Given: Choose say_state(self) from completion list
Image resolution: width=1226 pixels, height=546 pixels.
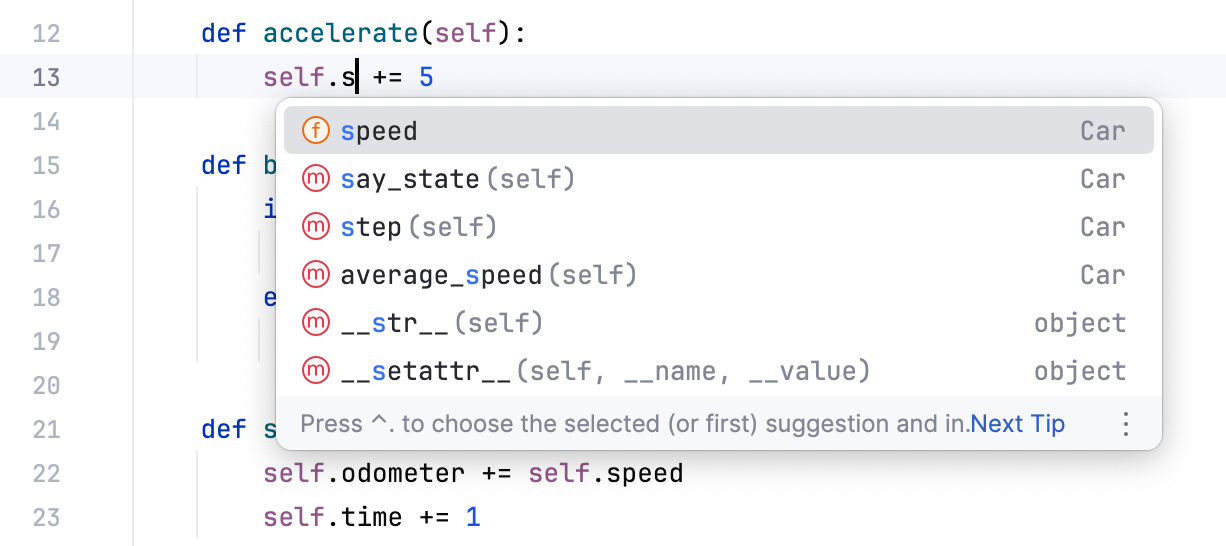Looking at the screenshot, I should [x=457, y=180].
